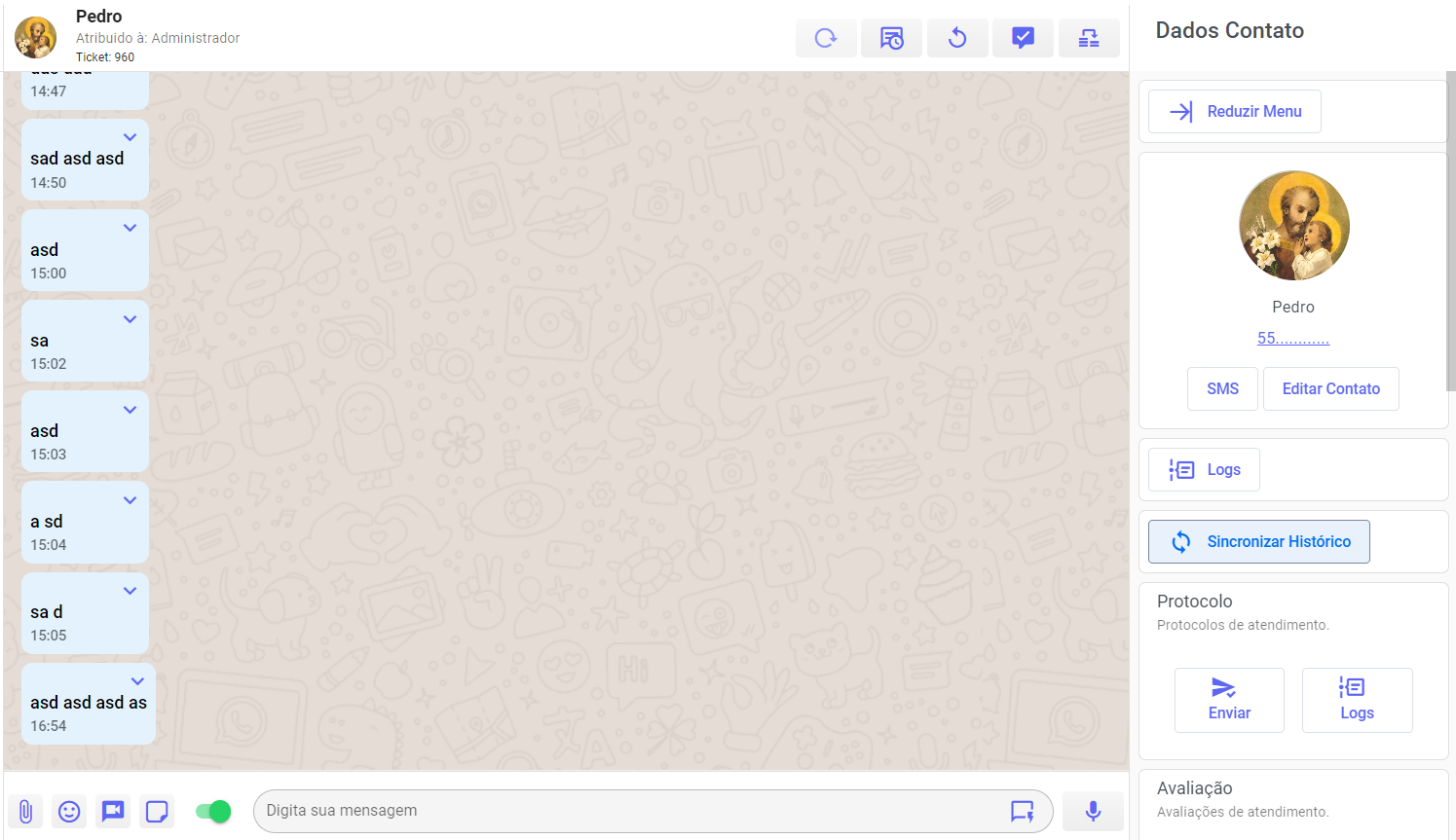Click Sincronizar Histórico button
The height and width of the screenshot is (840, 1456).
click(1258, 542)
